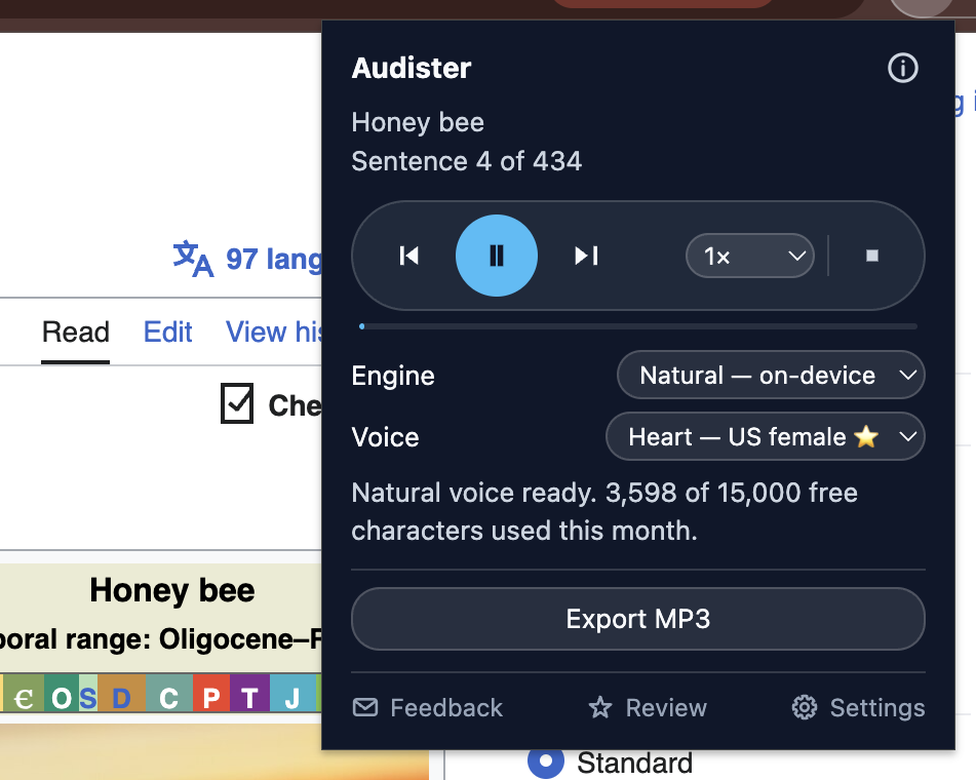Click the Devonian D period swatch
This screenshot has height=780, width=976.
tap(122, 693)
